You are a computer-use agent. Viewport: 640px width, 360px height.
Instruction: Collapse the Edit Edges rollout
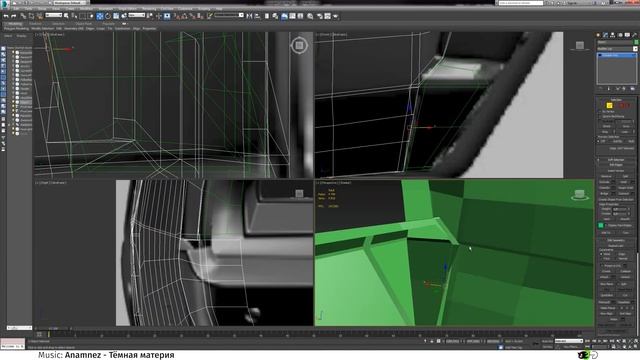click(x=616, y=165)
